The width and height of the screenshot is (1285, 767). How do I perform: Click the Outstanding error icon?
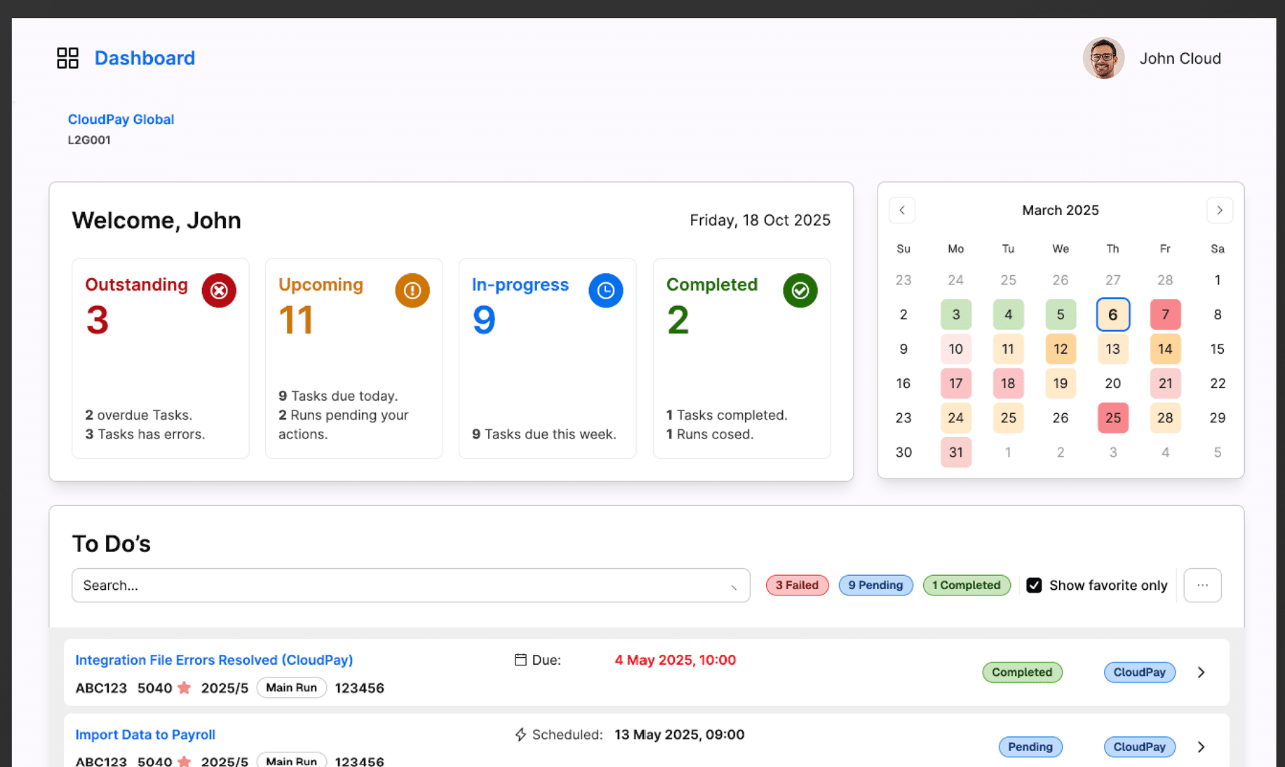[x=219, y=291]
